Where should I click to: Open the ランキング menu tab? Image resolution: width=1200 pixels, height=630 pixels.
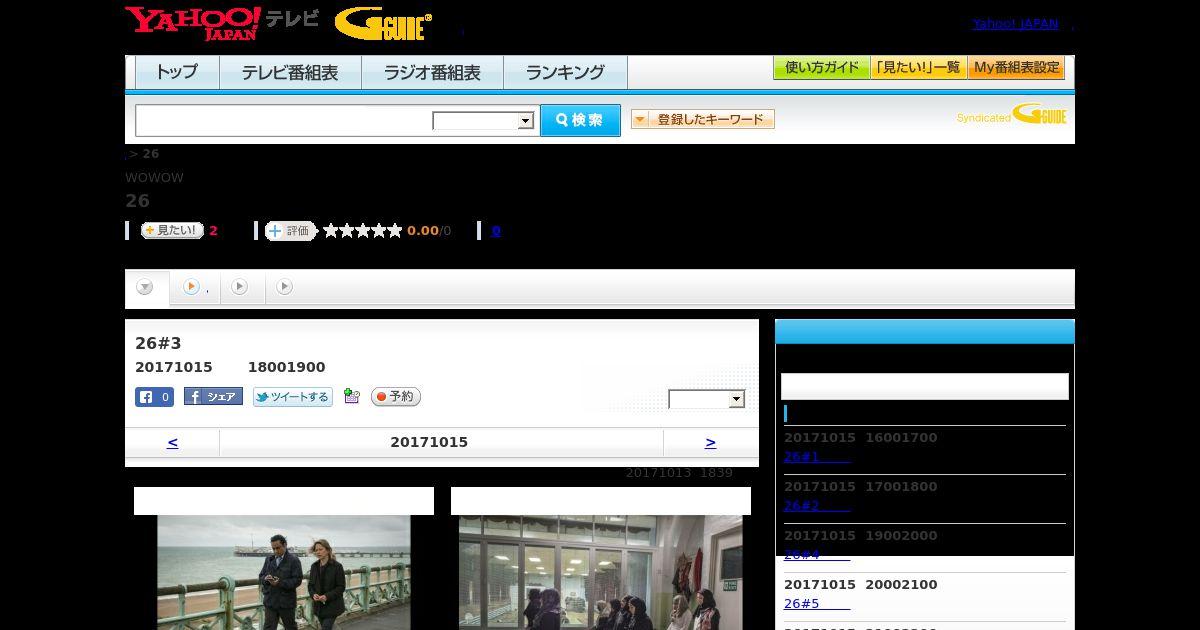pos(565,72)
